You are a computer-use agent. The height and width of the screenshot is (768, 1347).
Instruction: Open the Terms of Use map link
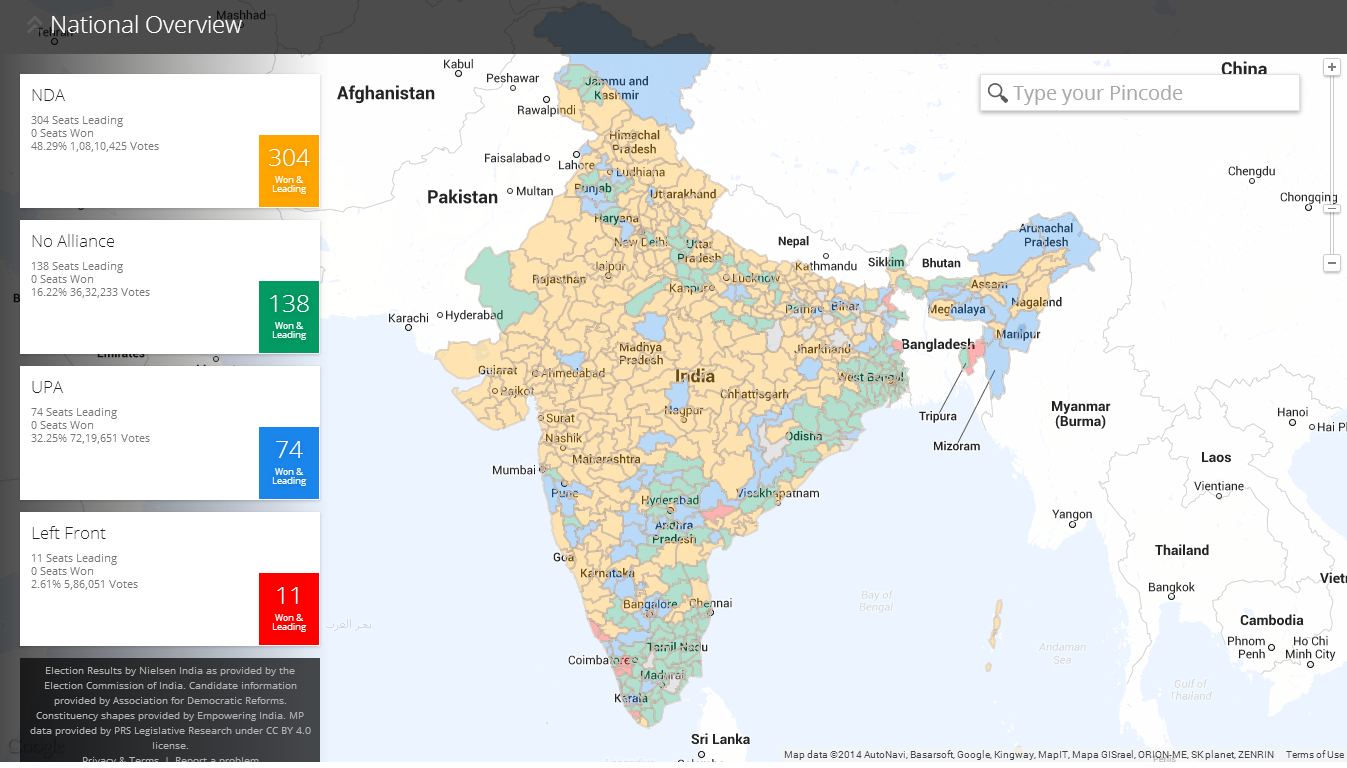click(1315, 755)
